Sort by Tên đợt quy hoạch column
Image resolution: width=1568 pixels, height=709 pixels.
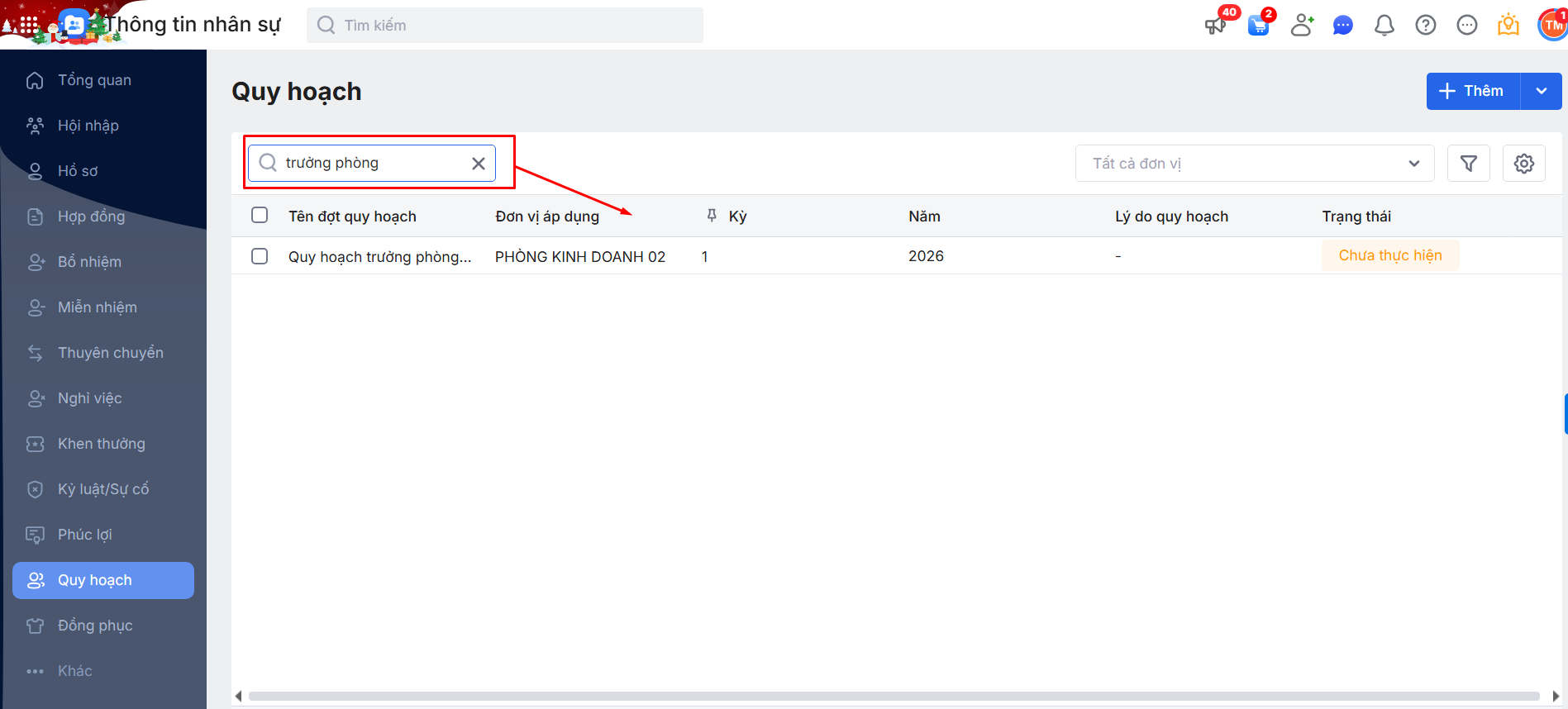pos(352,217)
